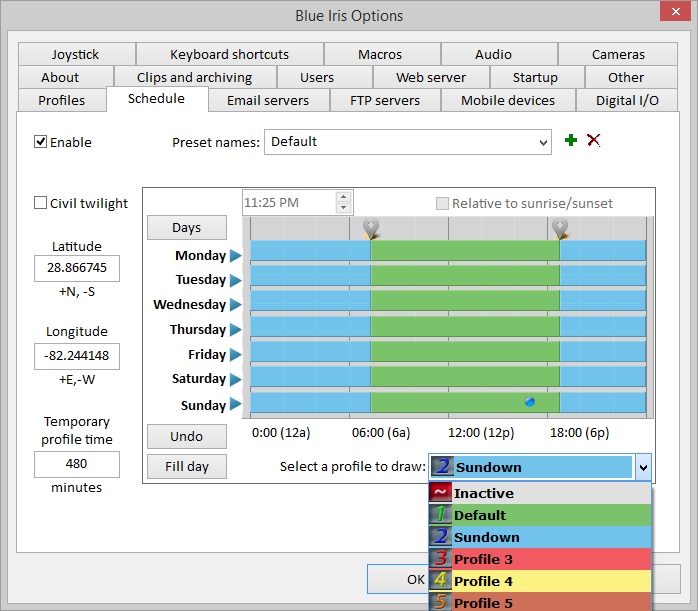This screenshot has height=611, width=698.
Task: Choose Profile 3 from the list
Action: coord(540,559)
